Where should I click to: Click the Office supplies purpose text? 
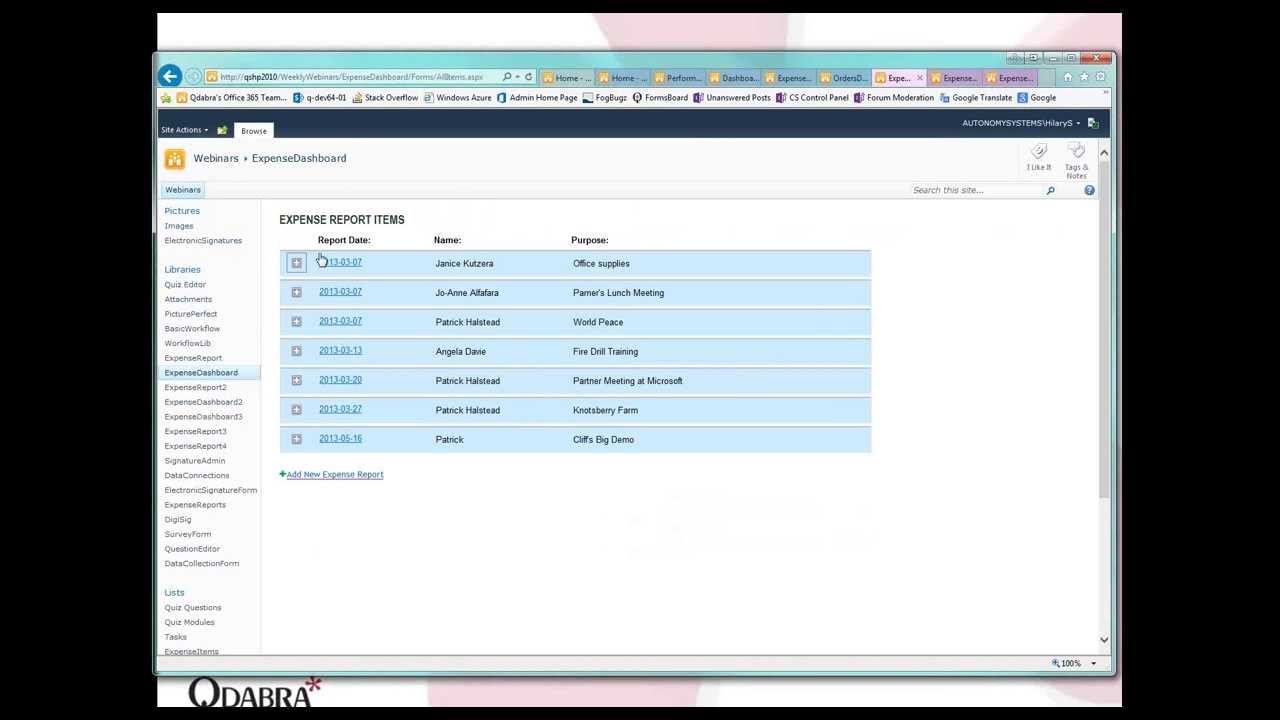(601, 264)
